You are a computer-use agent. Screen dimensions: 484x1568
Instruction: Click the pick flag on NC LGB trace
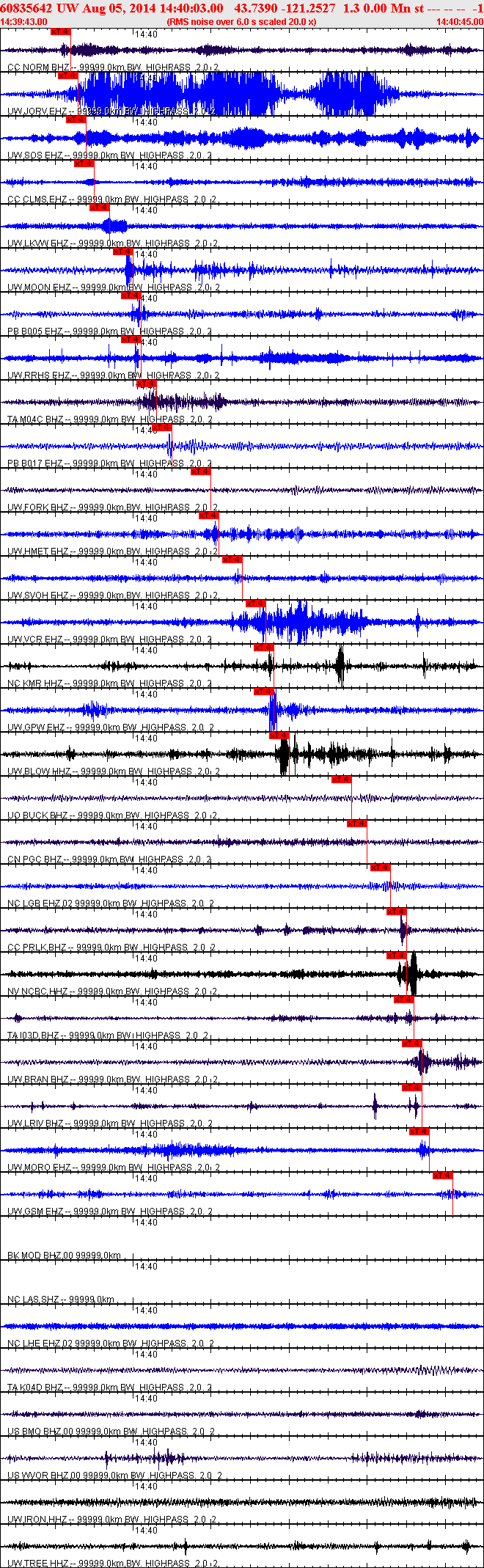pos(381,868)
